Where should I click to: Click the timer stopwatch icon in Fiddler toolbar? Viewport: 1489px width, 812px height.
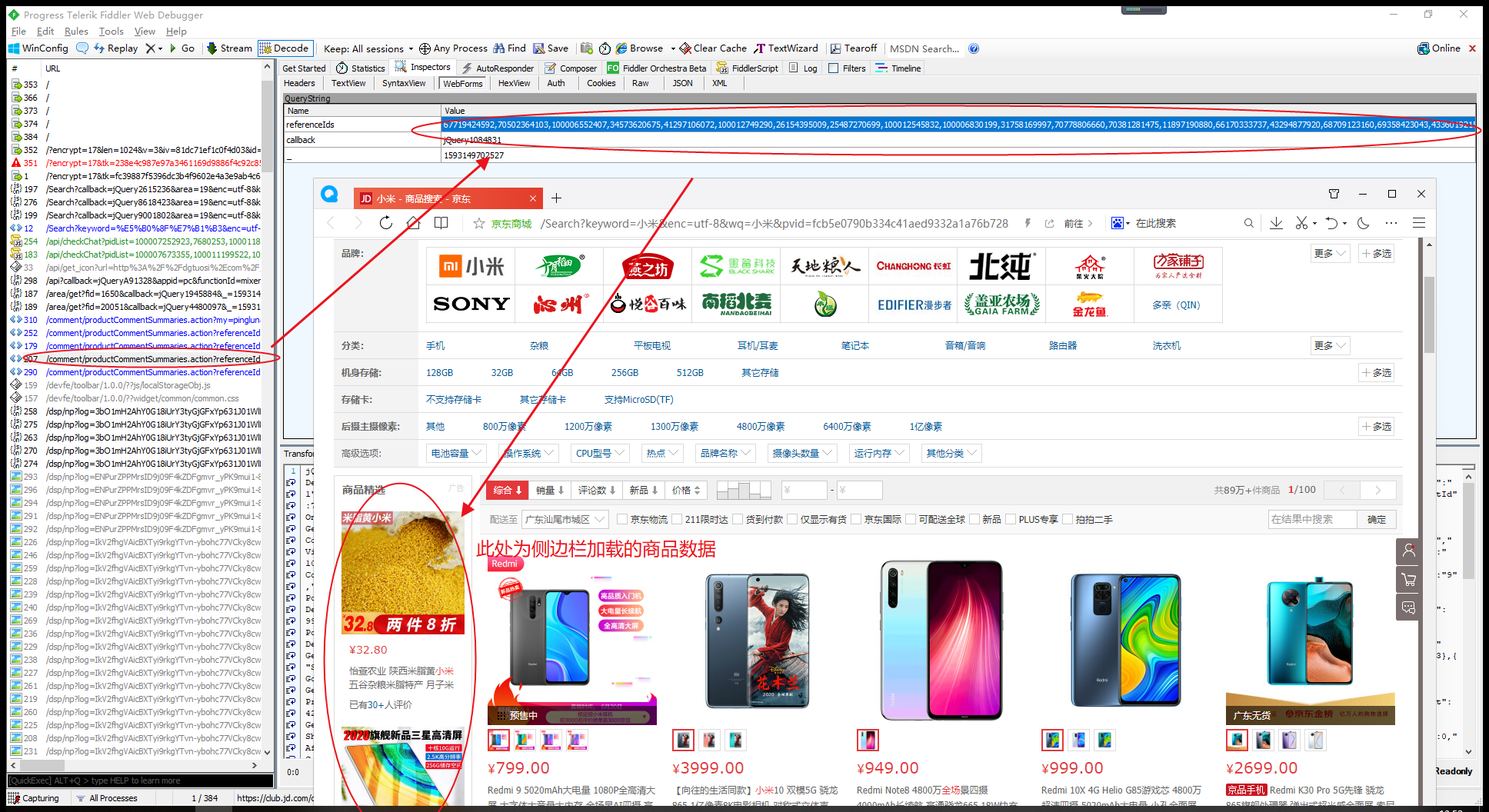coord(605,48)
